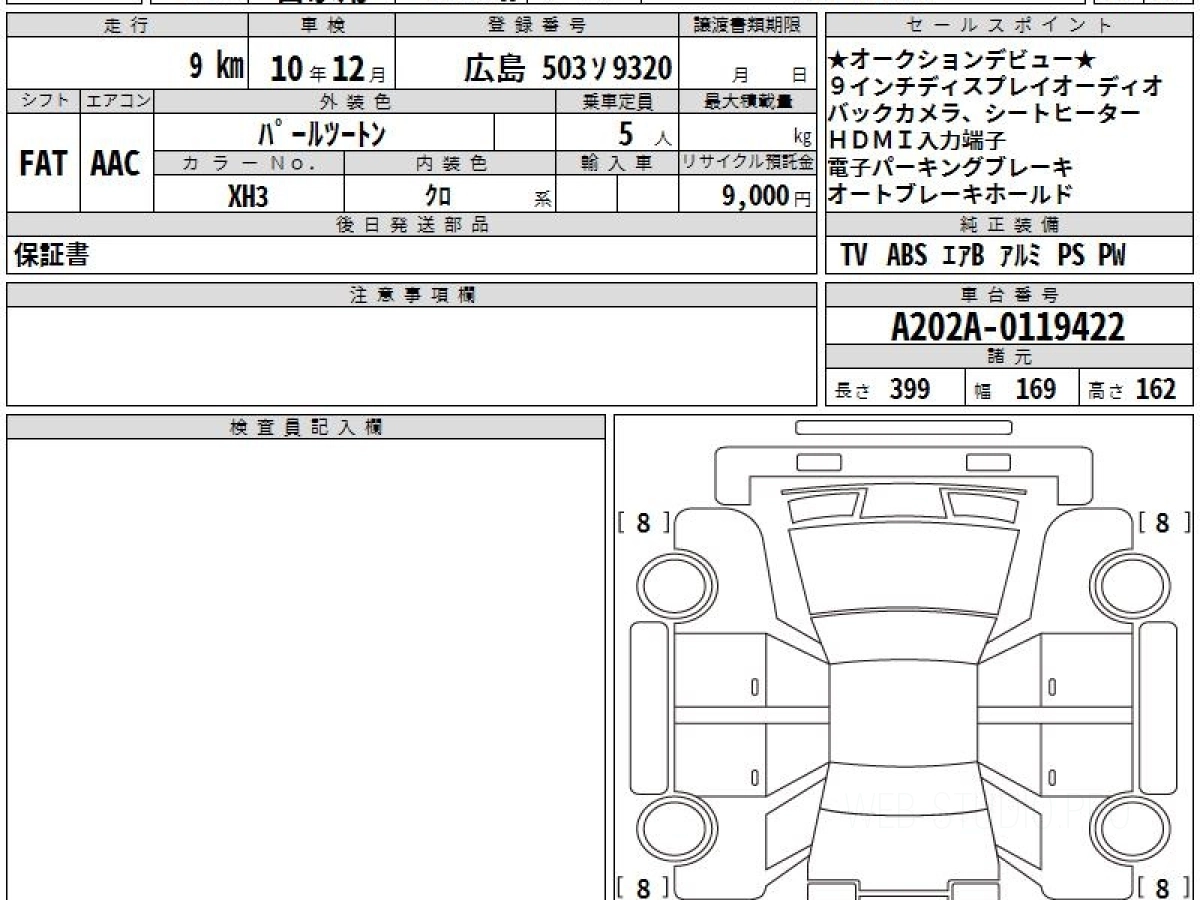1200x900 pixels.
Task: Select the AAC air conditioner value
Action: 116,163
